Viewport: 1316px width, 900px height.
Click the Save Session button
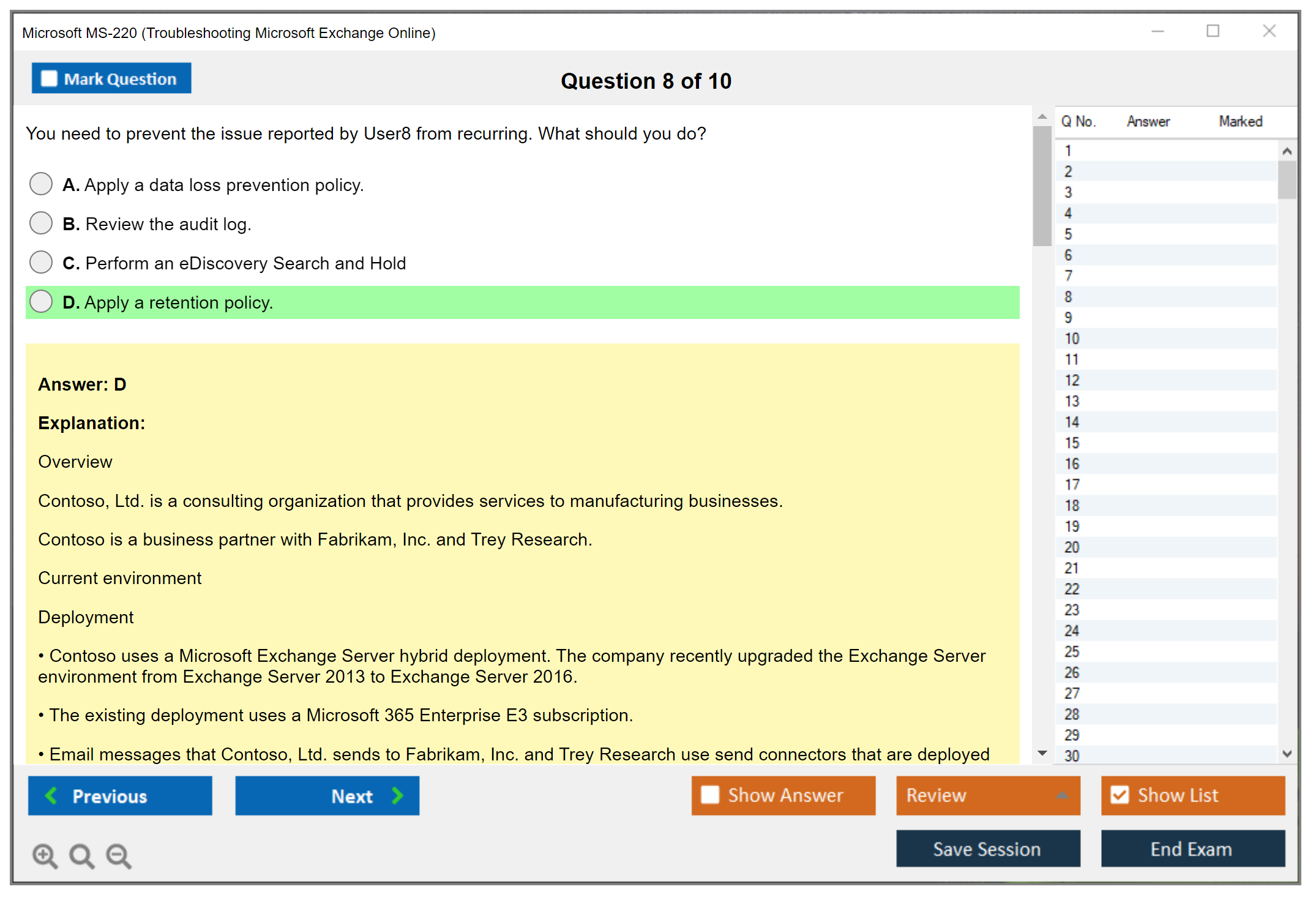point(987,849)
